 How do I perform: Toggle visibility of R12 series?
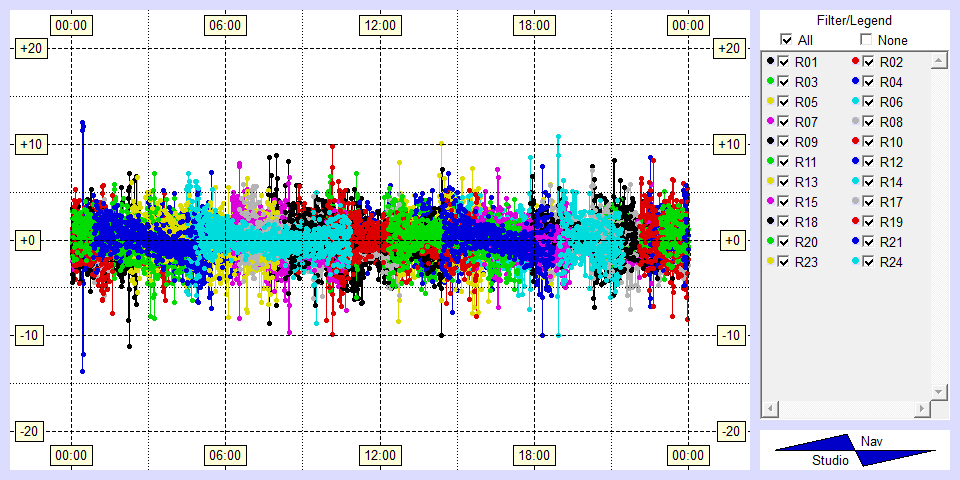[x=870, y=162]
